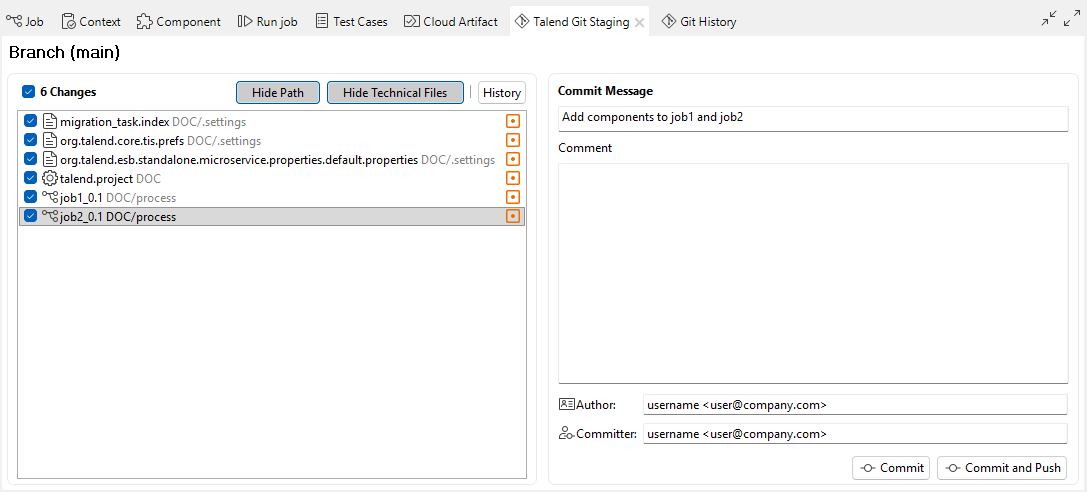Click the job1_0.1 job icon
Viewport: 1087px width, 492px height.
pyautogui.click(x=50, y=197)
